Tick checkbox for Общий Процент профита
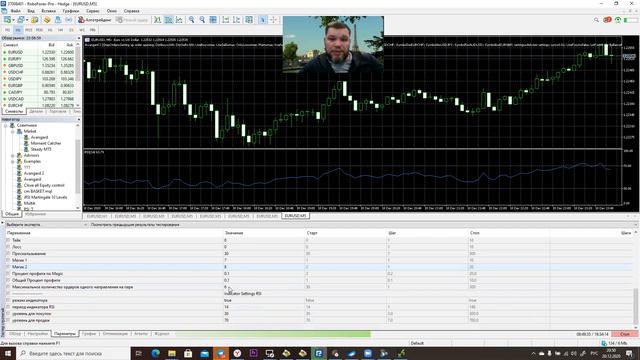This screenshot has height=360, width=640. 8,280
